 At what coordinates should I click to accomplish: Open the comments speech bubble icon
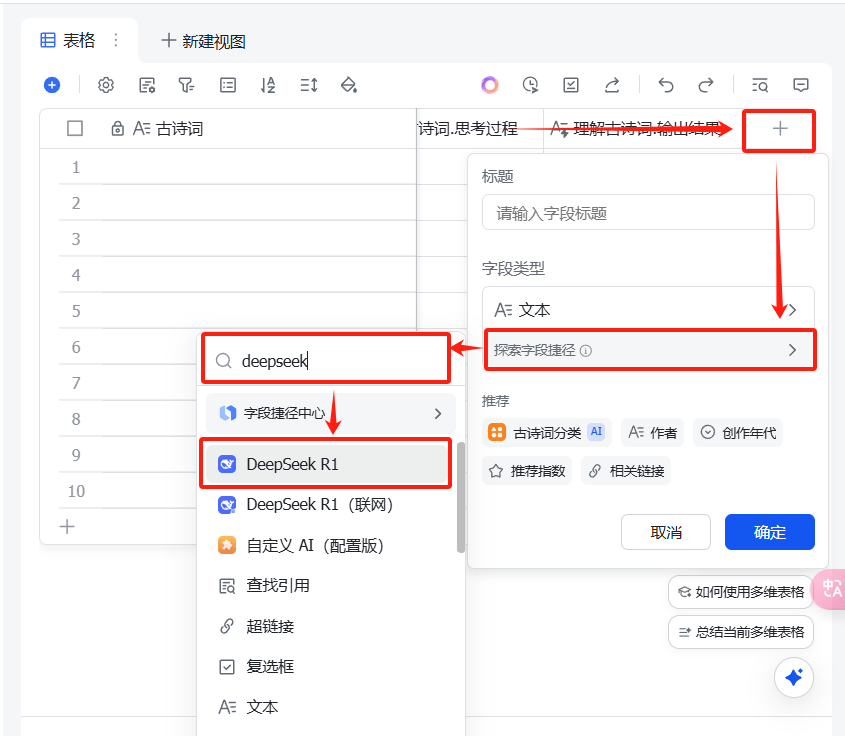pyautogui.click(x=801, y=85)
